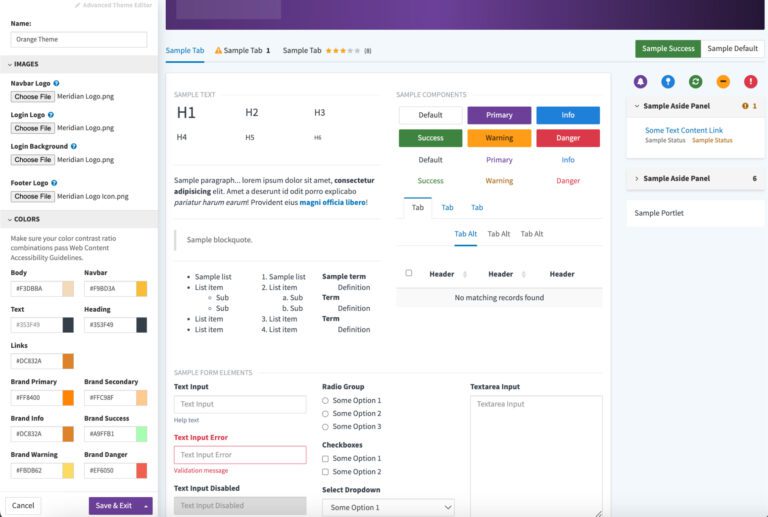
Task: Open the Select Dropdown showing Some Option 1
Action: click(x=388, y=507)
